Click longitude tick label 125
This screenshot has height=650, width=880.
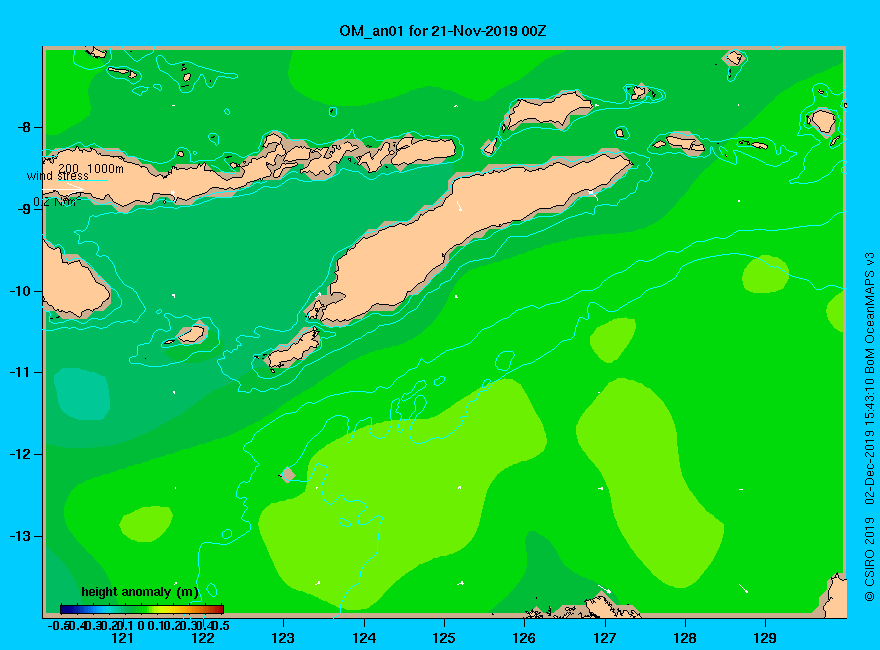pyautogui.click(x=444, y=638)
